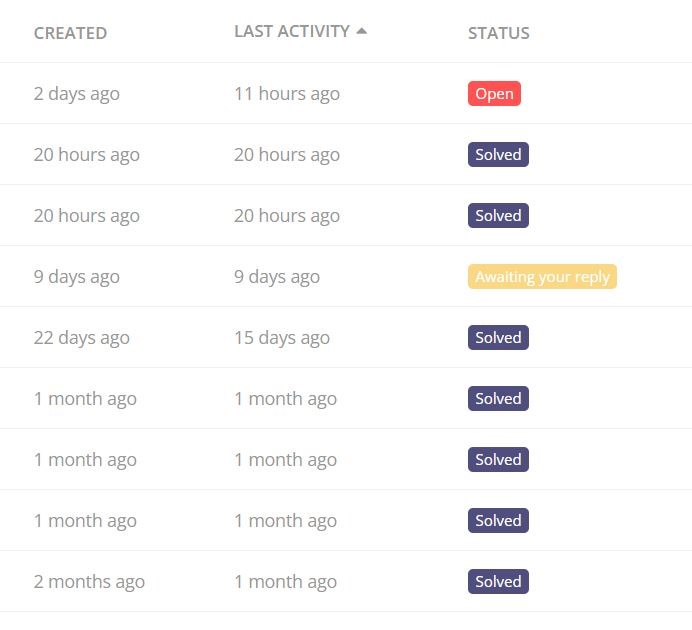Select last activity of the 9 days ago ticket
The width and height of the screenshot is (692, 630).
pyautogui.click(x=277, y=277)
